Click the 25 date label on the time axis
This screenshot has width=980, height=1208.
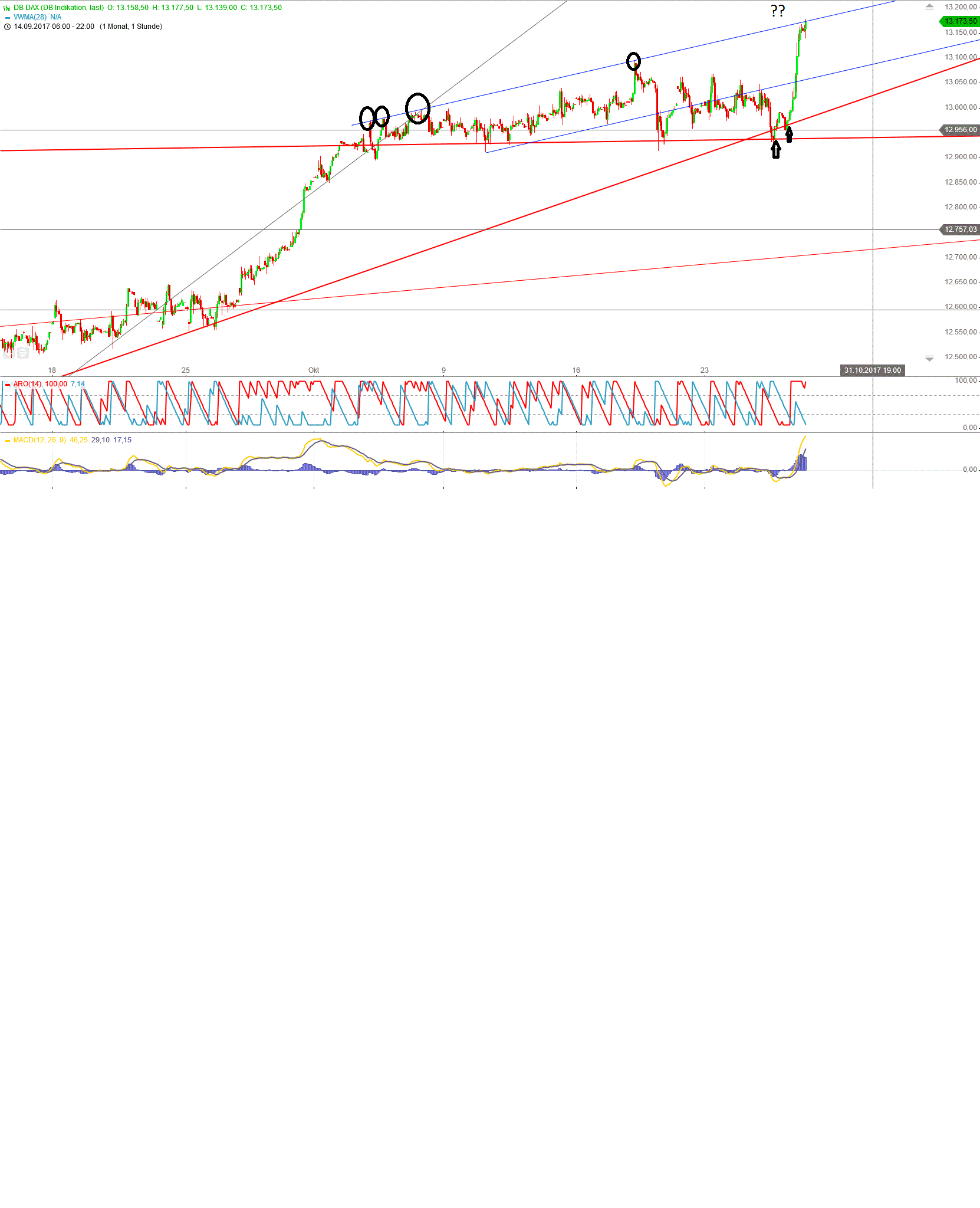pos(186,370)
